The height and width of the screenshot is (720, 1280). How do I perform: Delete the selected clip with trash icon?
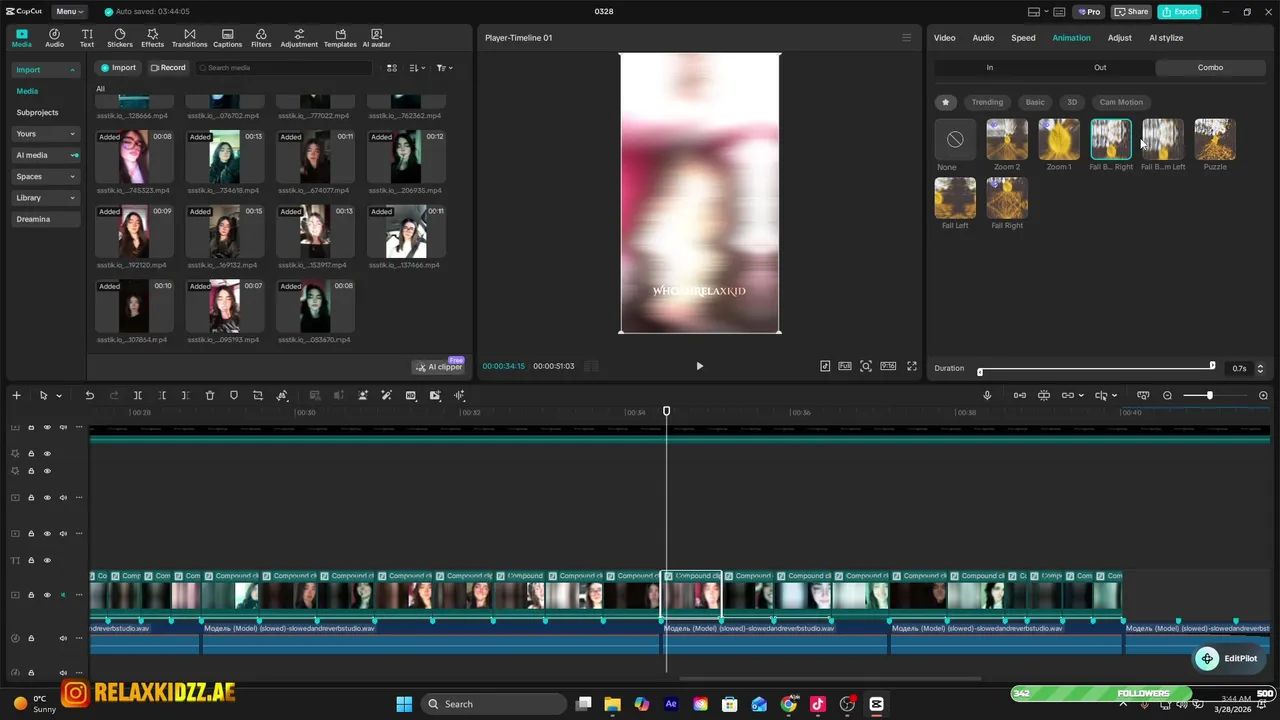[x=210, y=396]
